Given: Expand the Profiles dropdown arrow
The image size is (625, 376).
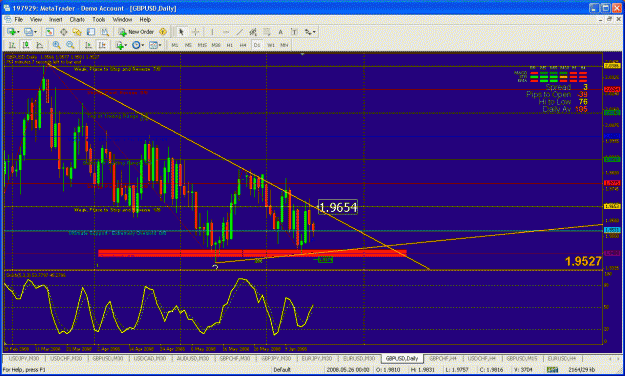Looking at the screenshot, I should [35, 32].
